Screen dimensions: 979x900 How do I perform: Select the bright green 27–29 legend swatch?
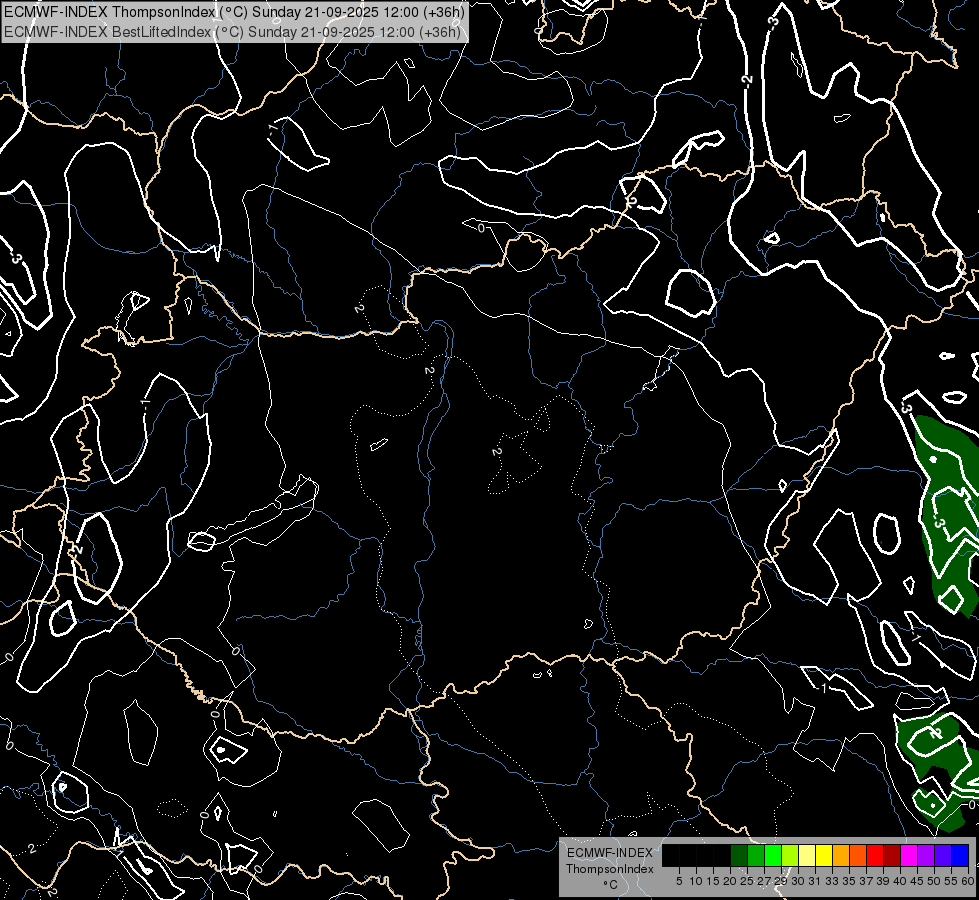(773, 856)
